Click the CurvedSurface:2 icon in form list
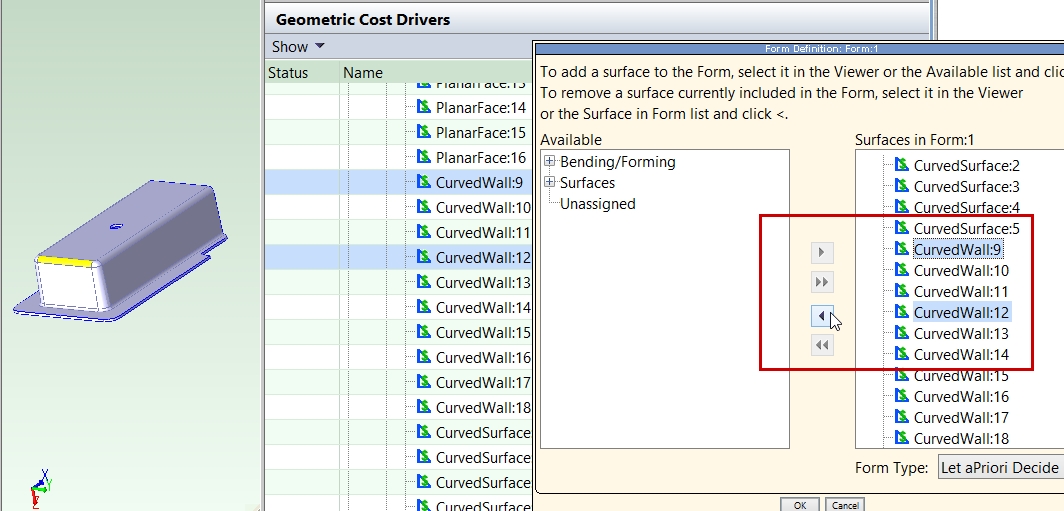 tap(902, 165)
